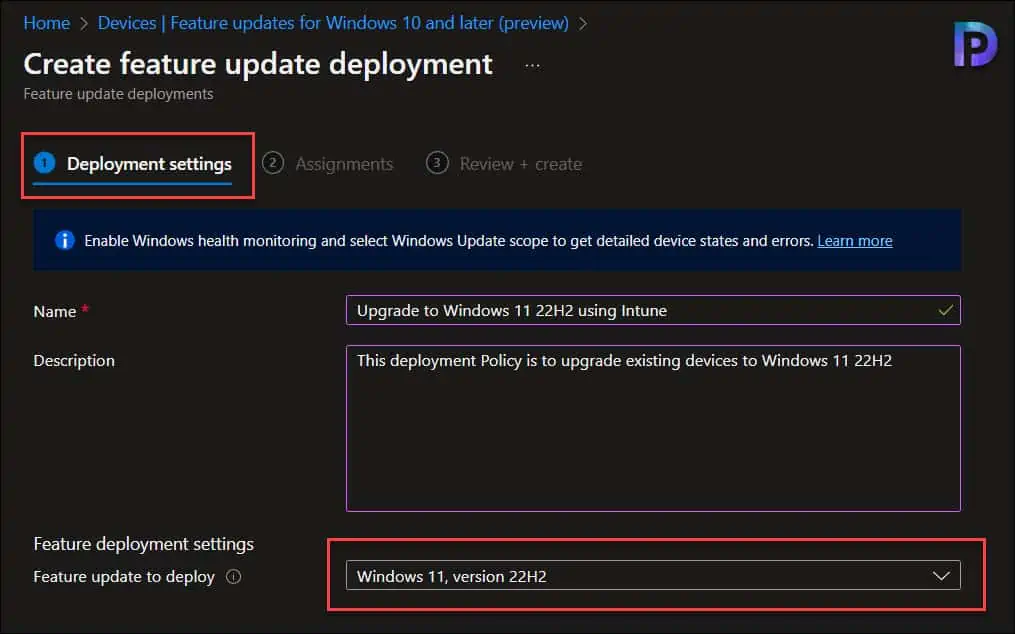
Task: Click the chevron arrow of the Windows 11 dropdown
Action: [x=941, y=576]
